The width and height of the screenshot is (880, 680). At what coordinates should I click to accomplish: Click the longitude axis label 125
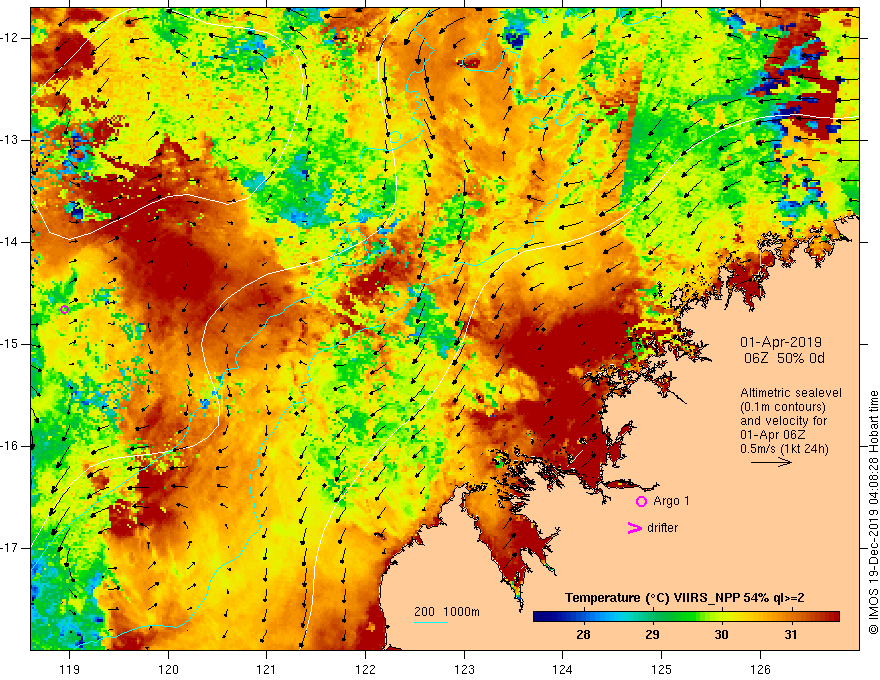662,669
